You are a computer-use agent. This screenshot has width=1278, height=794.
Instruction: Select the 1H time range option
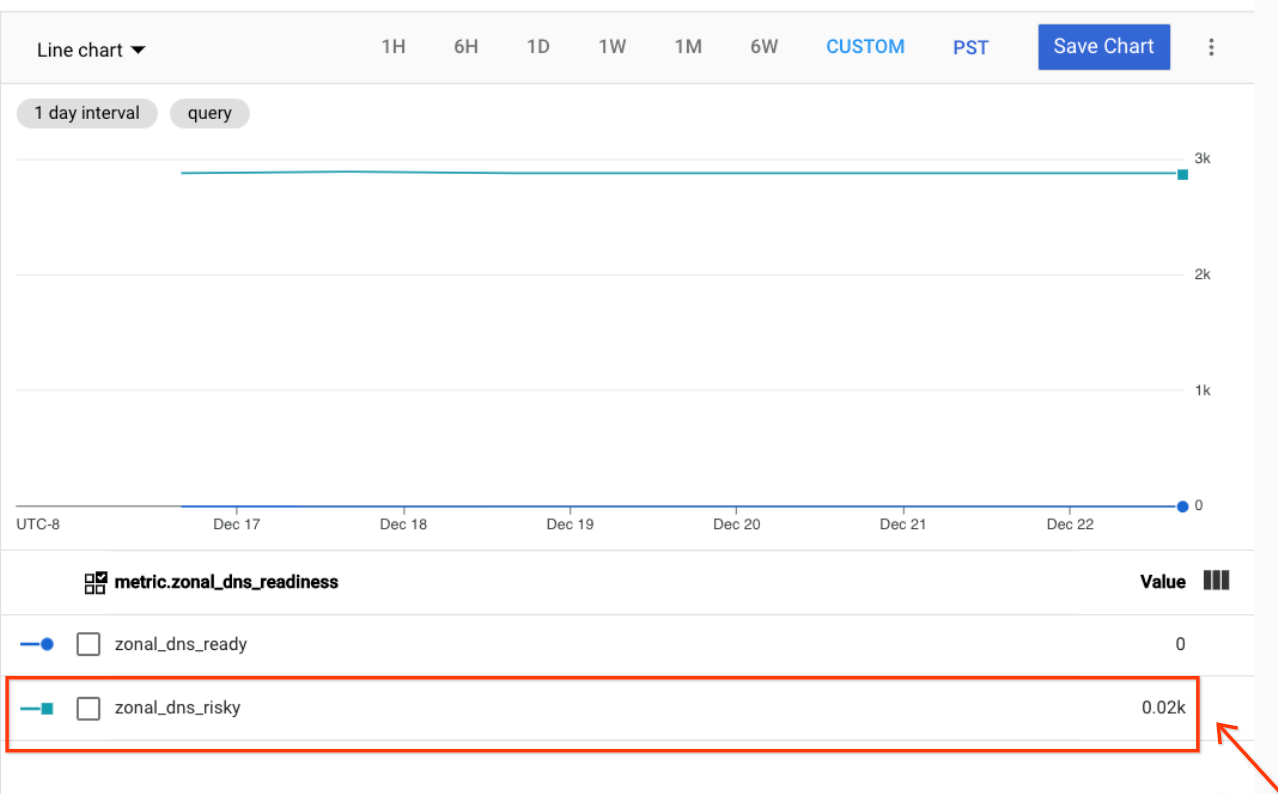393,46
